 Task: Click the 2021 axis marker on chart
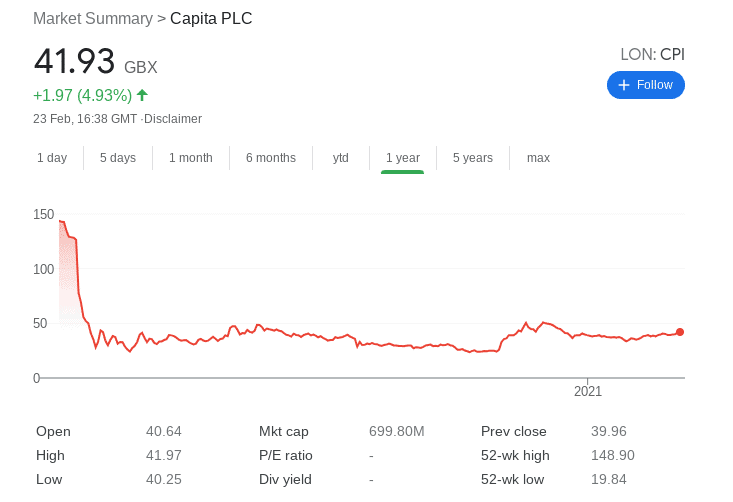(588, 391)
